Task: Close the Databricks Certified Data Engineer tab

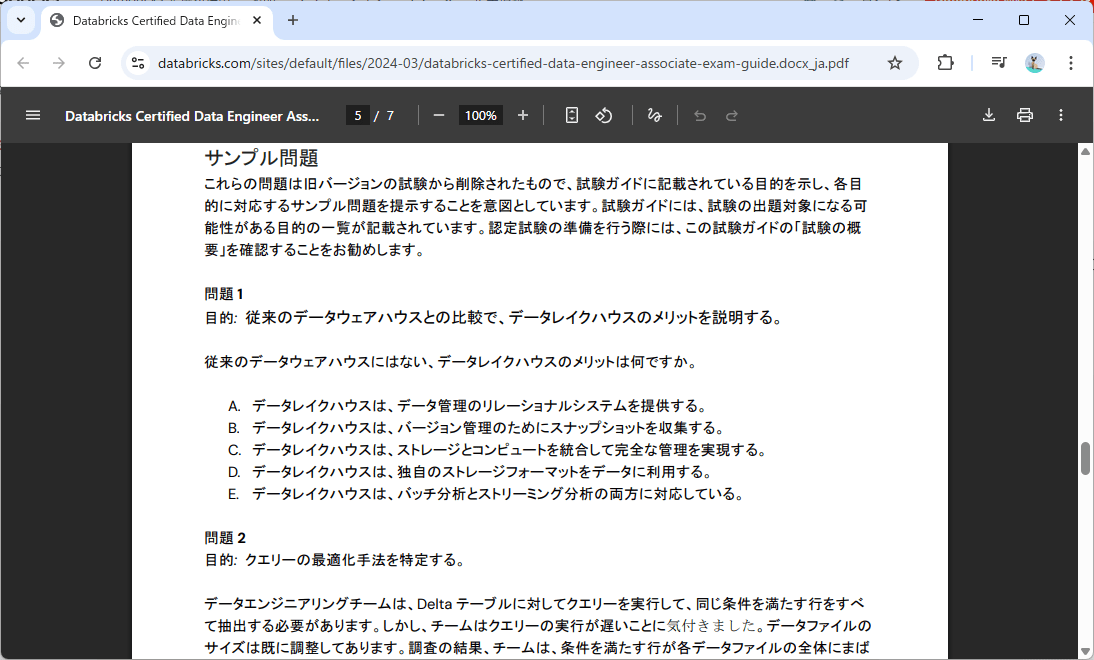Action: [257, 20]
